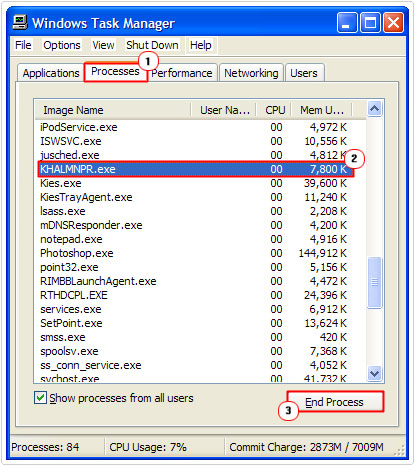Maximize the Windows Task Manager window
The height and width of the screenshot is (466, 415).
click(x=370, y=23)
